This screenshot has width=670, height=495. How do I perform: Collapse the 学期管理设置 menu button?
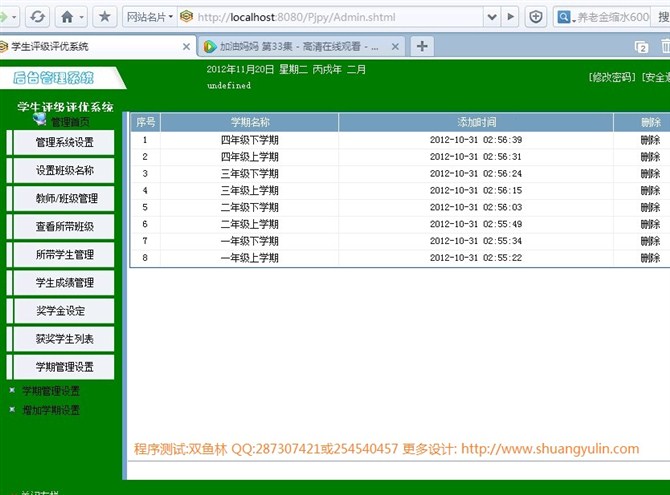(x=64, y=367)
